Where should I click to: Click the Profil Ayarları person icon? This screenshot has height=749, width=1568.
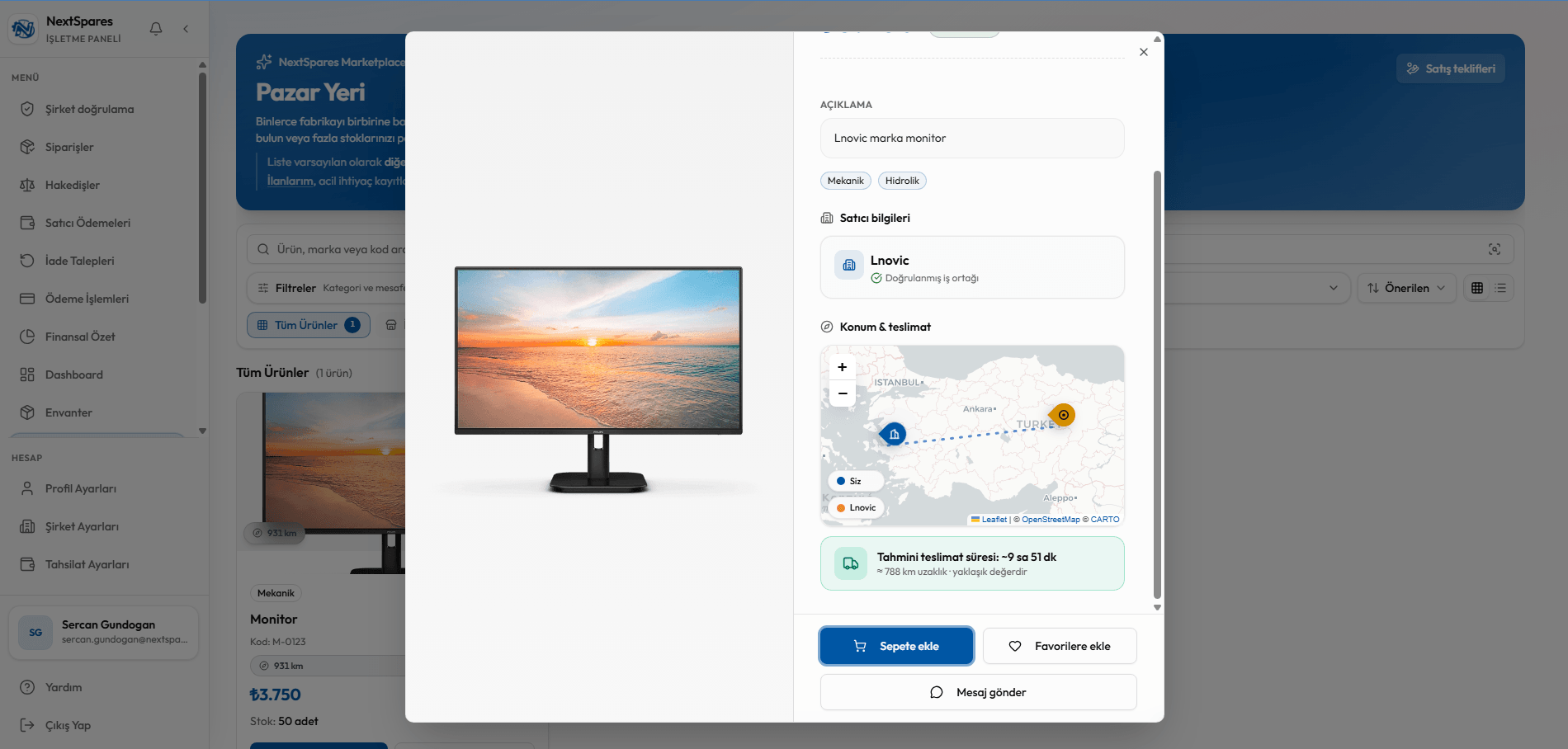27,488
